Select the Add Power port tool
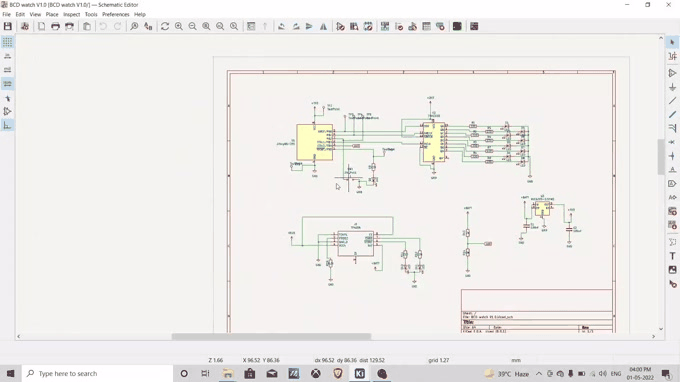This screenshot has width=680, height=382. click(x=672, y=87)
